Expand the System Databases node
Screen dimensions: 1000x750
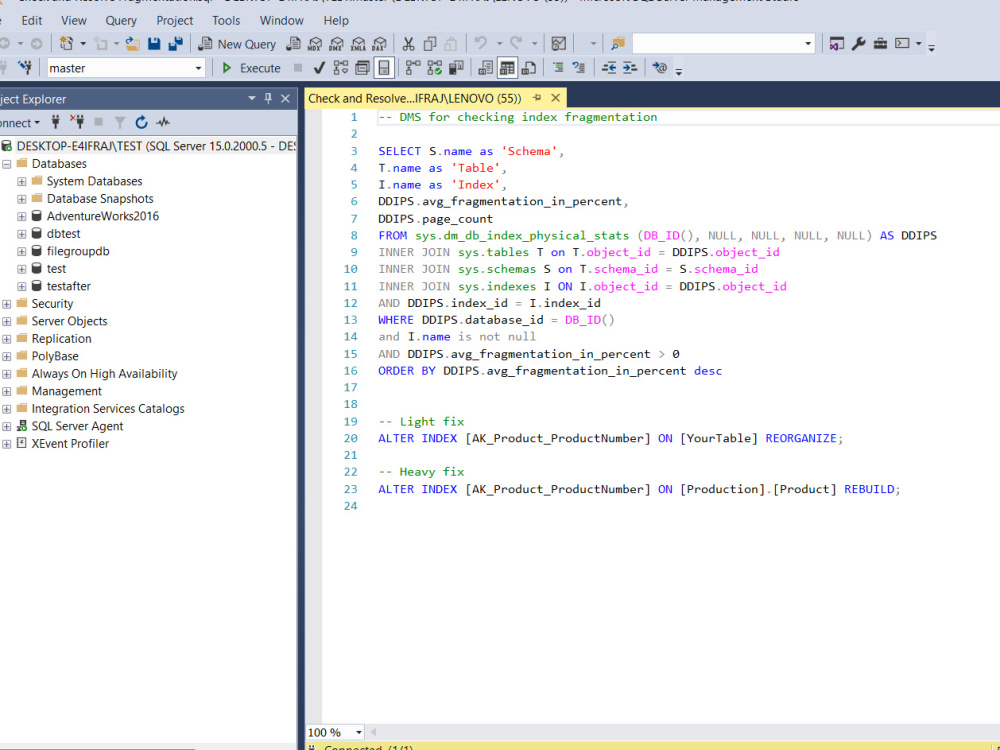(x=22, y=182)
